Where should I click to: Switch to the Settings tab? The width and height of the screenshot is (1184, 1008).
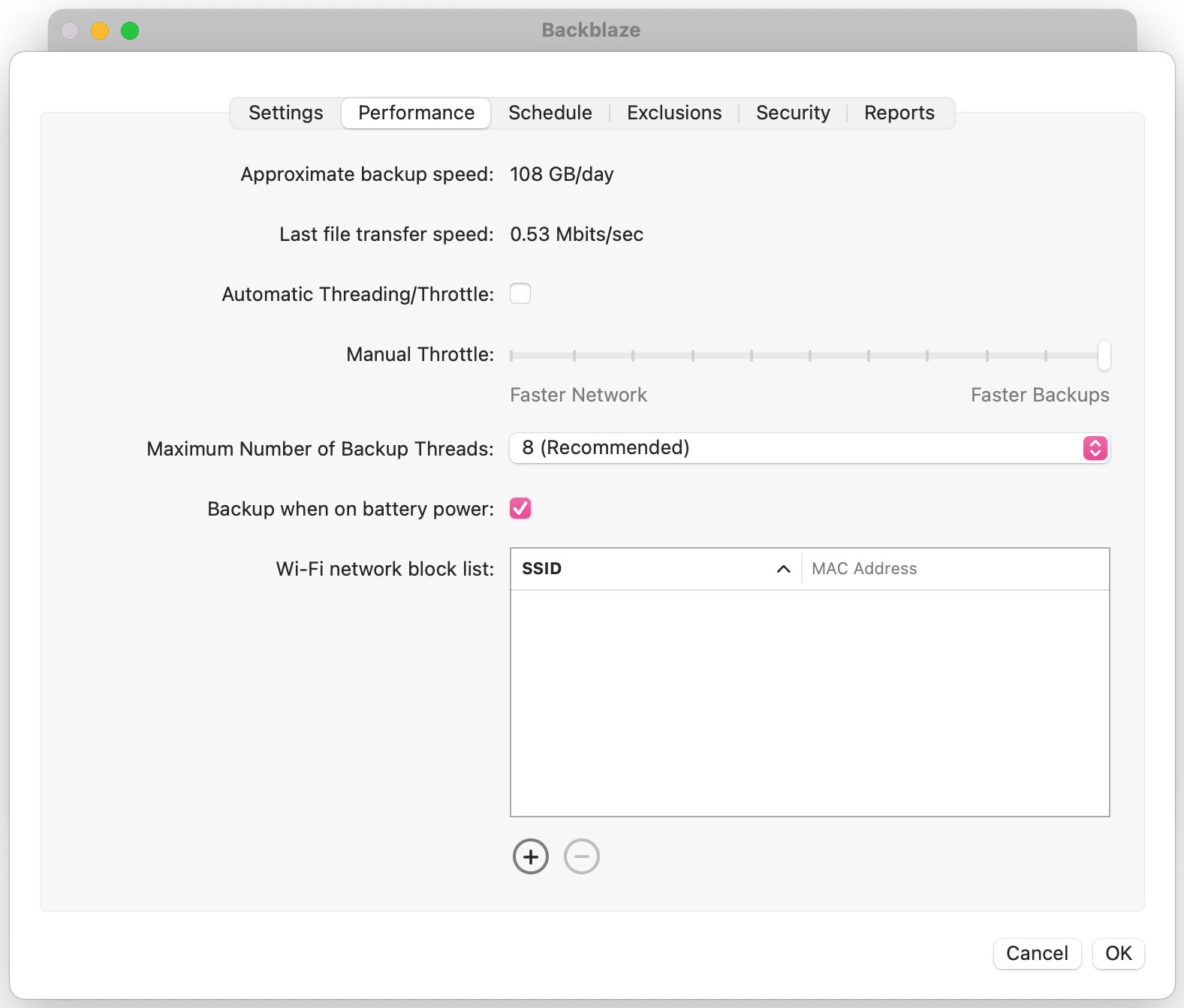click(x=286, y=113)
